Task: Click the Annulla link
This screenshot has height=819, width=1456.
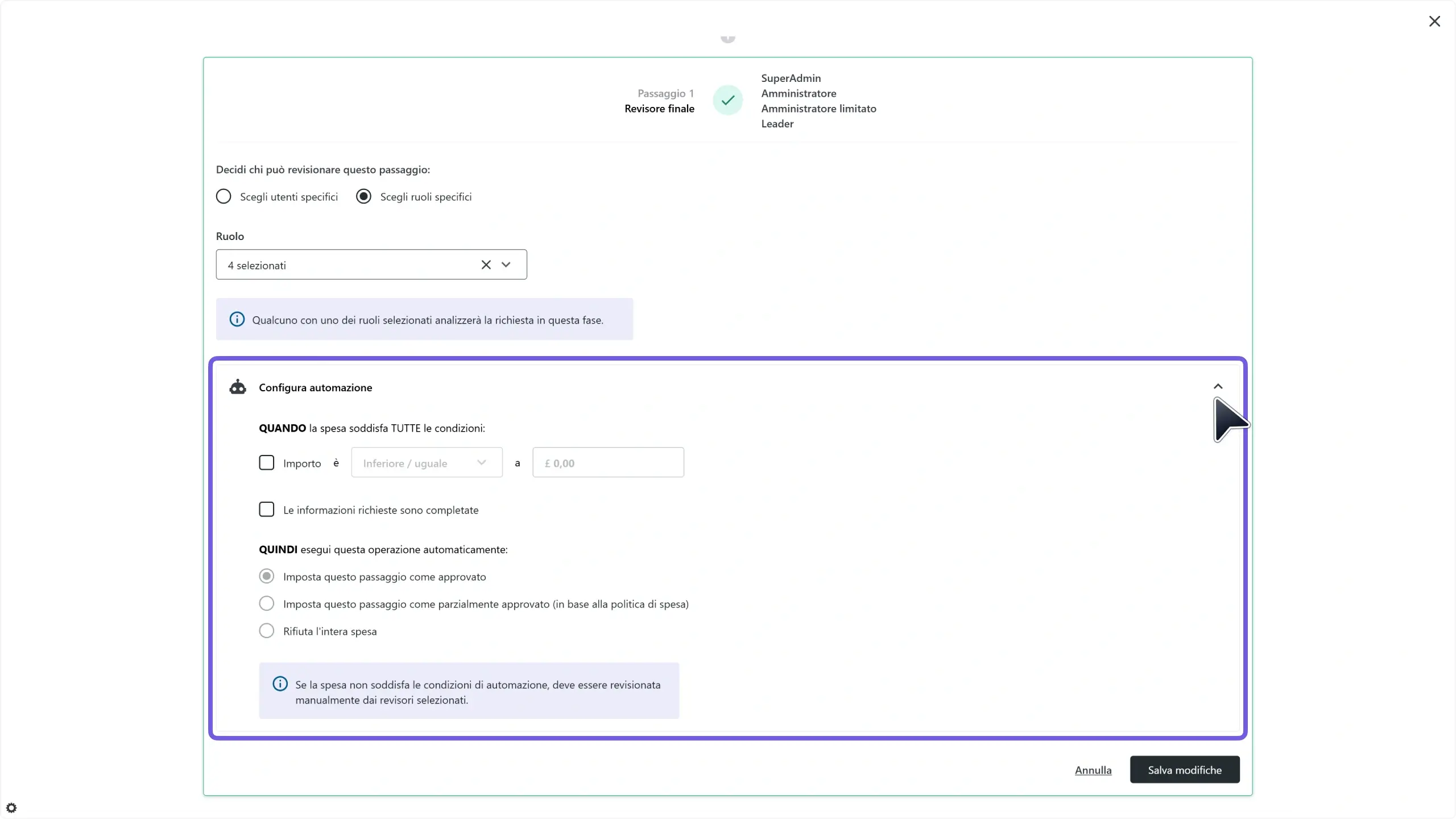Action: (1093, 770)
